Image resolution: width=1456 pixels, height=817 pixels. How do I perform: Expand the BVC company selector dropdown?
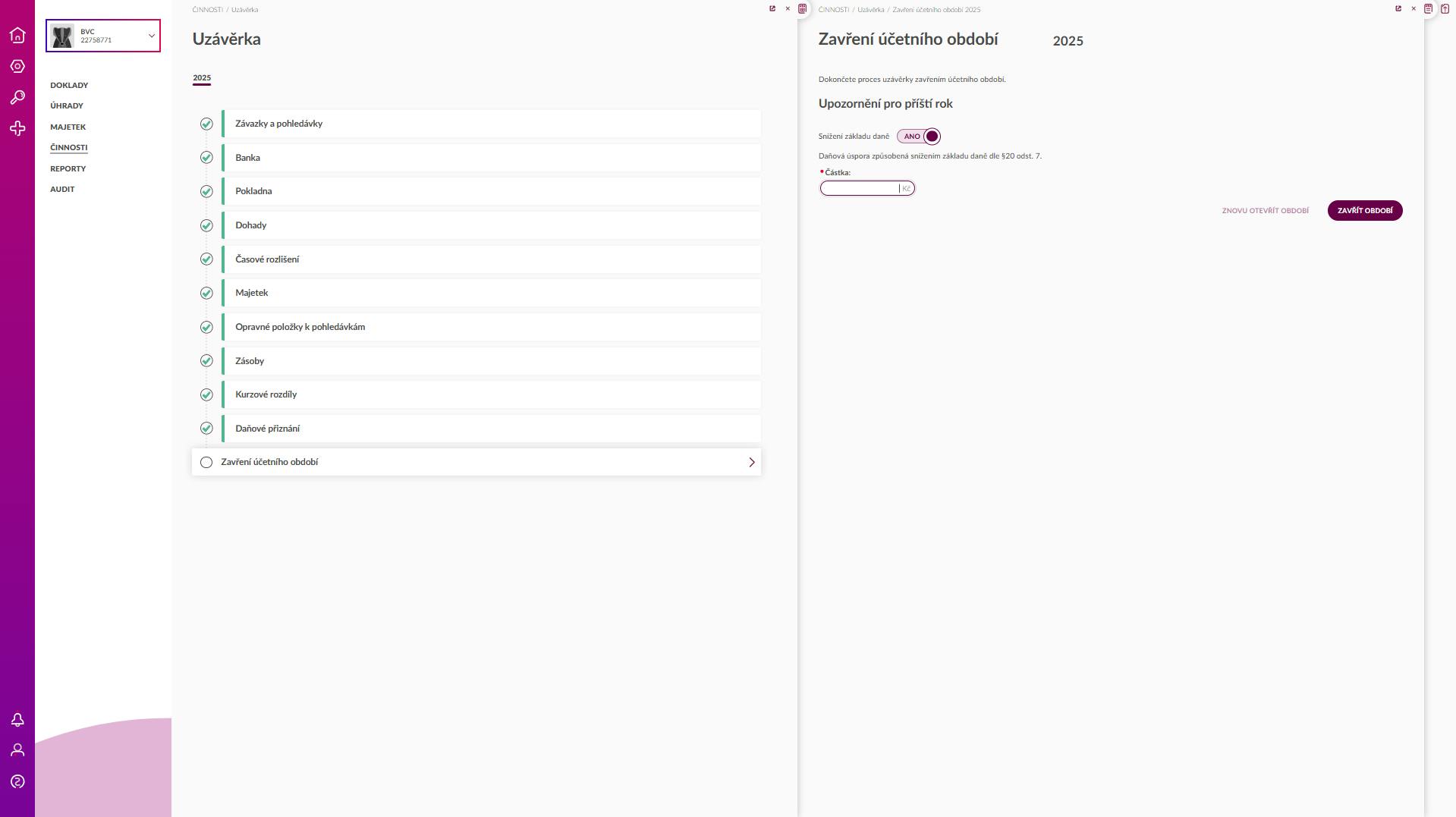coord(151,36)
